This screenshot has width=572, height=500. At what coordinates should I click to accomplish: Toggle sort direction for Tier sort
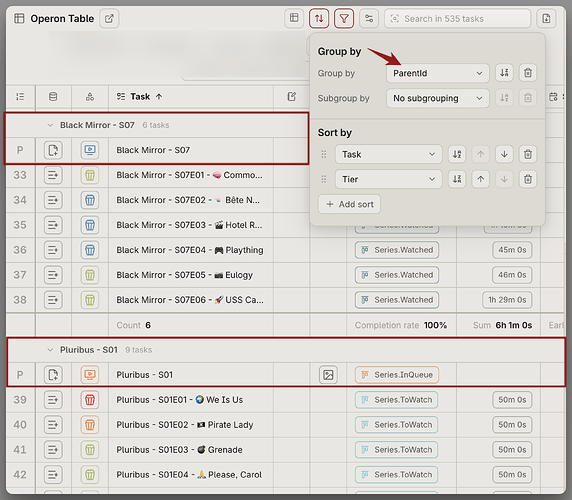[457, 179]
